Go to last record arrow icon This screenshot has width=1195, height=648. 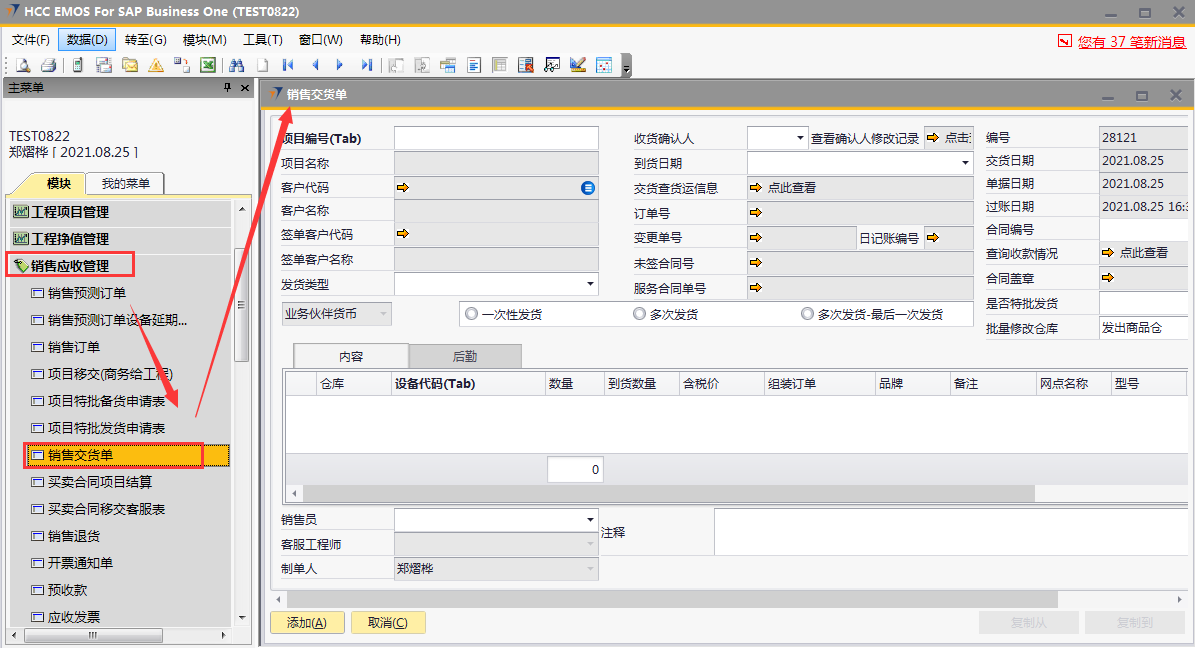pyautogui.click(x=367, y=65)
